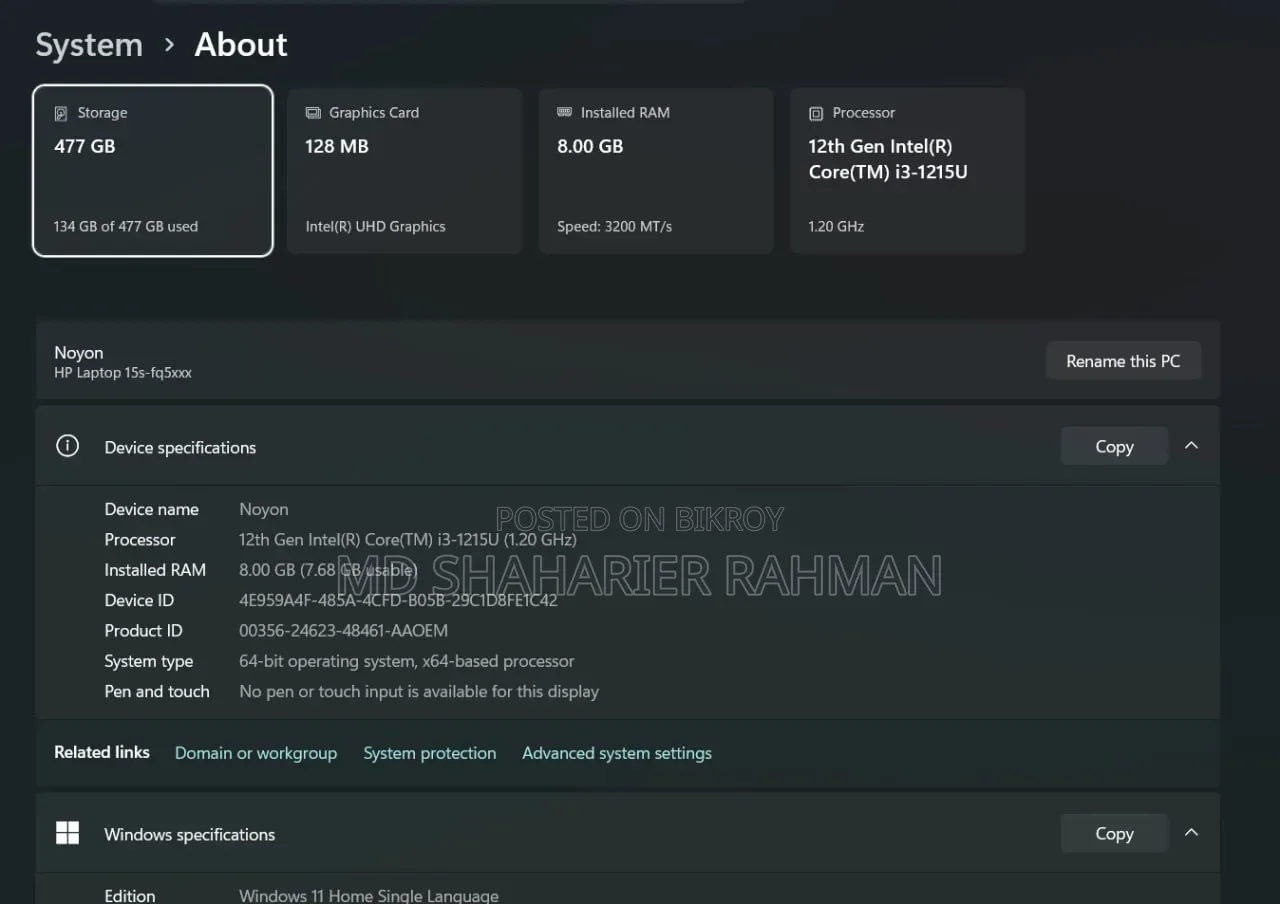Image resolution: width=1280 pixels, height=904 pixels.
Task: Click the Processor chip icon
Action: point(816,114)
